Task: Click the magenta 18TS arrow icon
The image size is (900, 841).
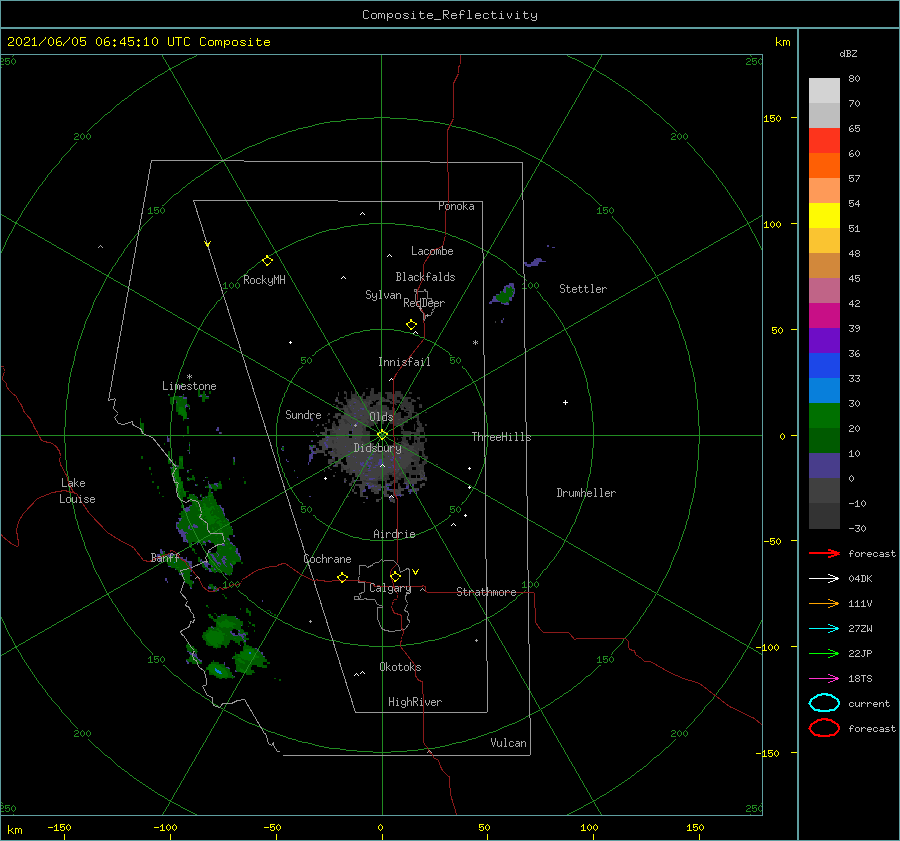Action: 824,679
